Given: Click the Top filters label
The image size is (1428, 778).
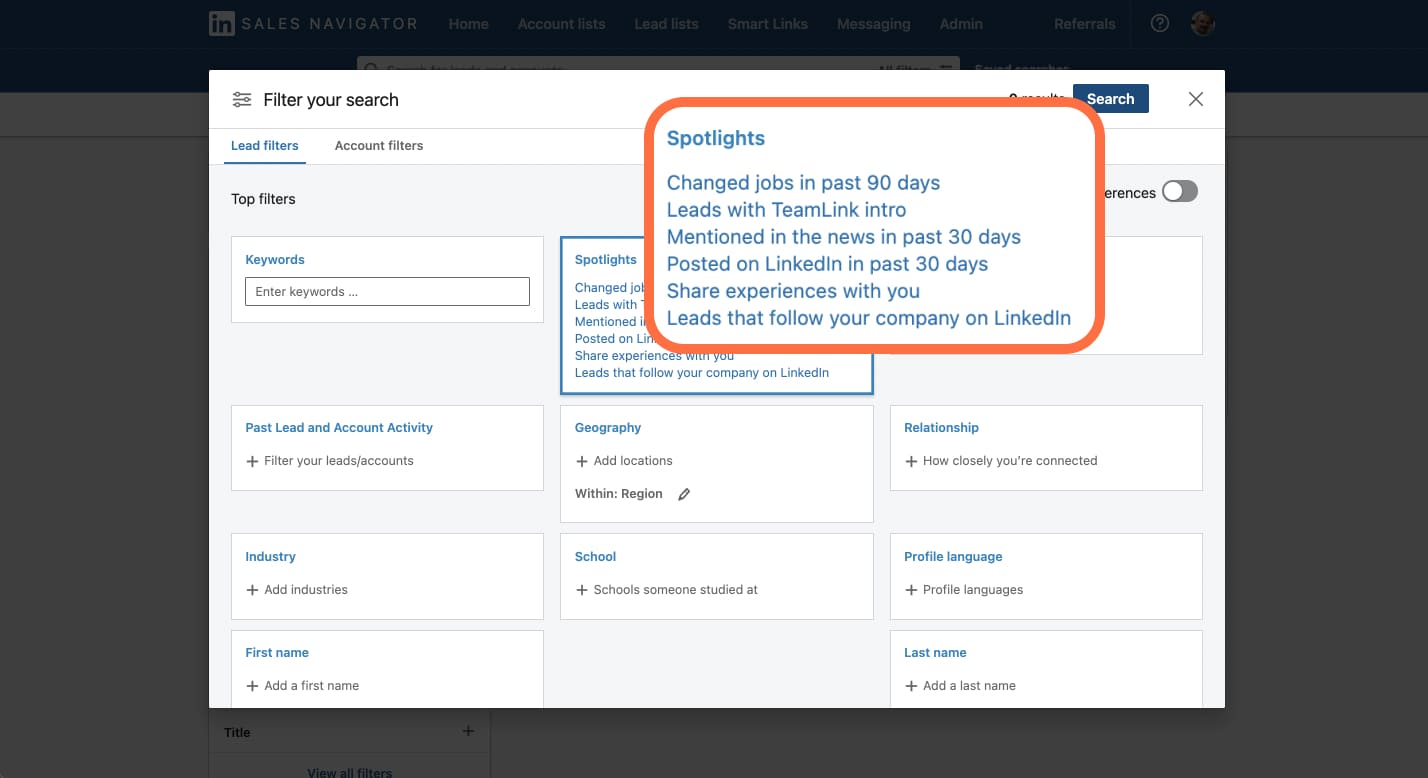Looking at the screenshot, I should click(x=263, y=199).
